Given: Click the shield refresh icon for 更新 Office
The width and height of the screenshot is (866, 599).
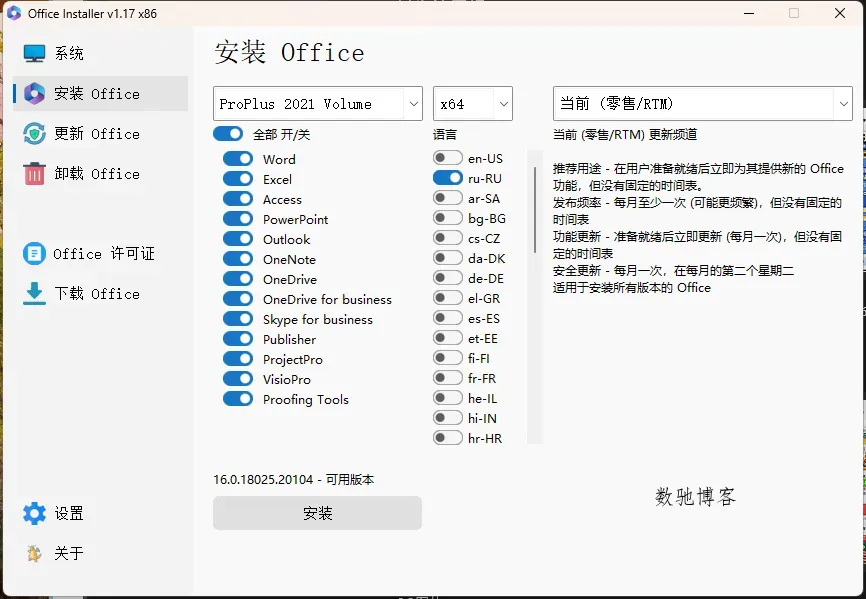Looking at the screenshot, I should (x=34, y=134).
